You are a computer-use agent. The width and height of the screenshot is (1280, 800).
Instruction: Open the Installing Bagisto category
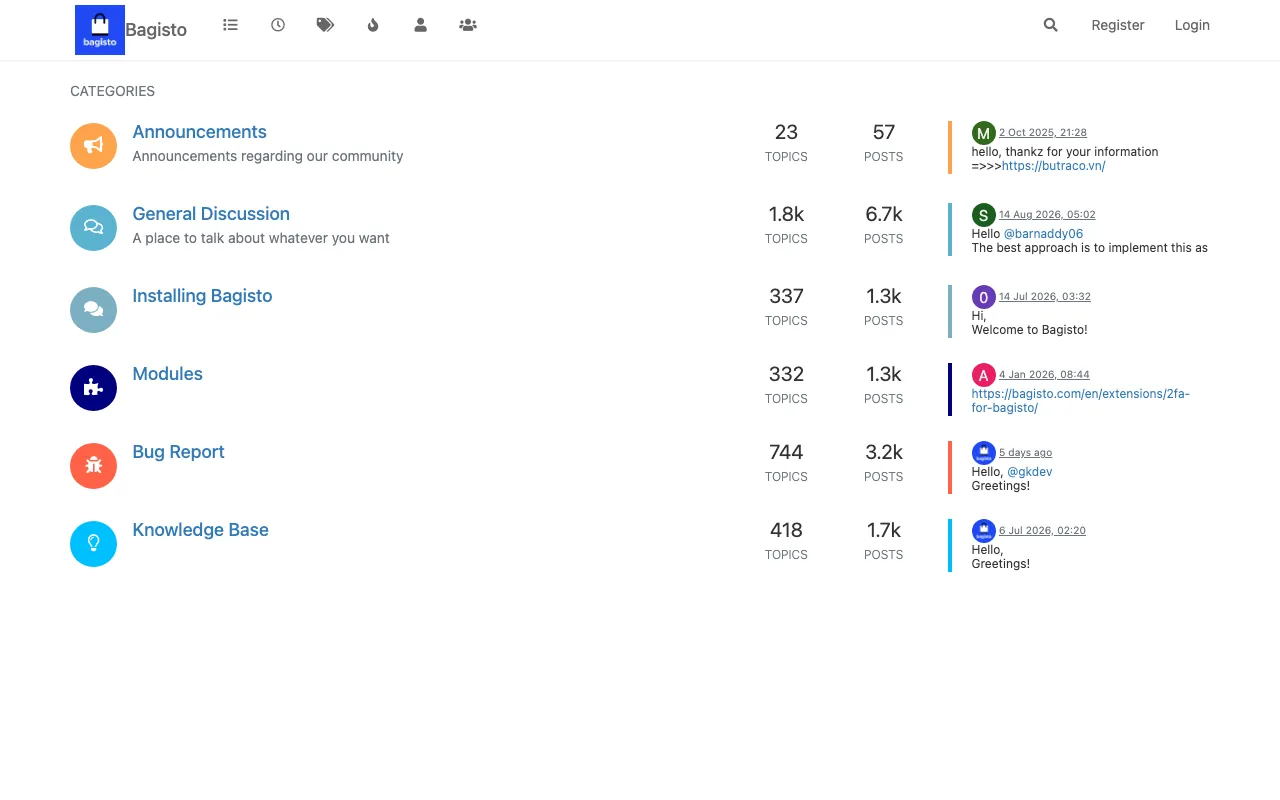[202, 296]
